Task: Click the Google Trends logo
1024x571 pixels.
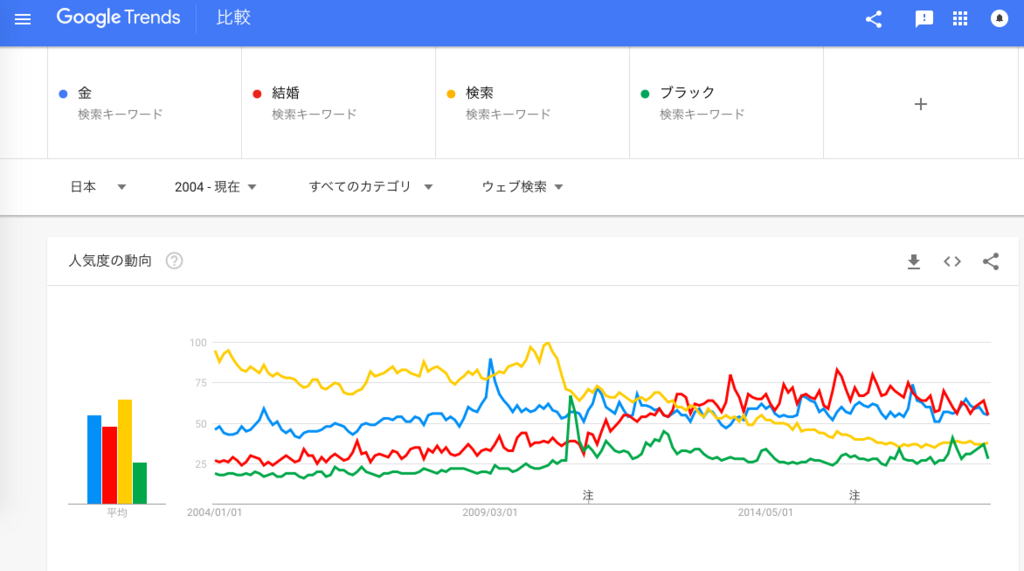Action: (118, 18)
